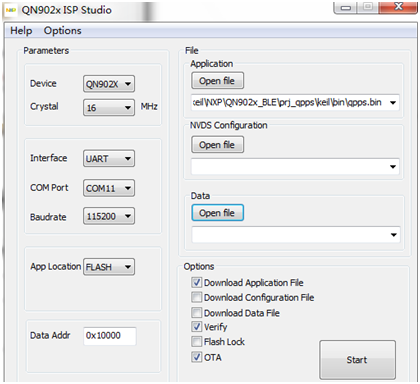The height and width of the screenshot is (384, 420).
Task: Click Open file under Data
Action: tap(217, 213)
